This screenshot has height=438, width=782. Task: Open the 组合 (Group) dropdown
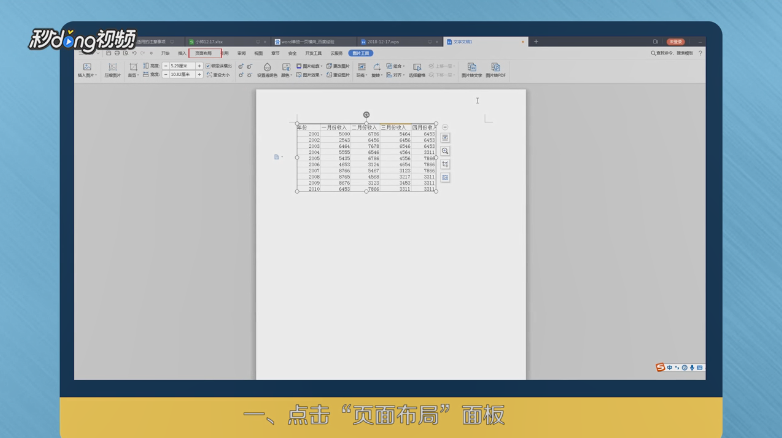coord(395,66)
